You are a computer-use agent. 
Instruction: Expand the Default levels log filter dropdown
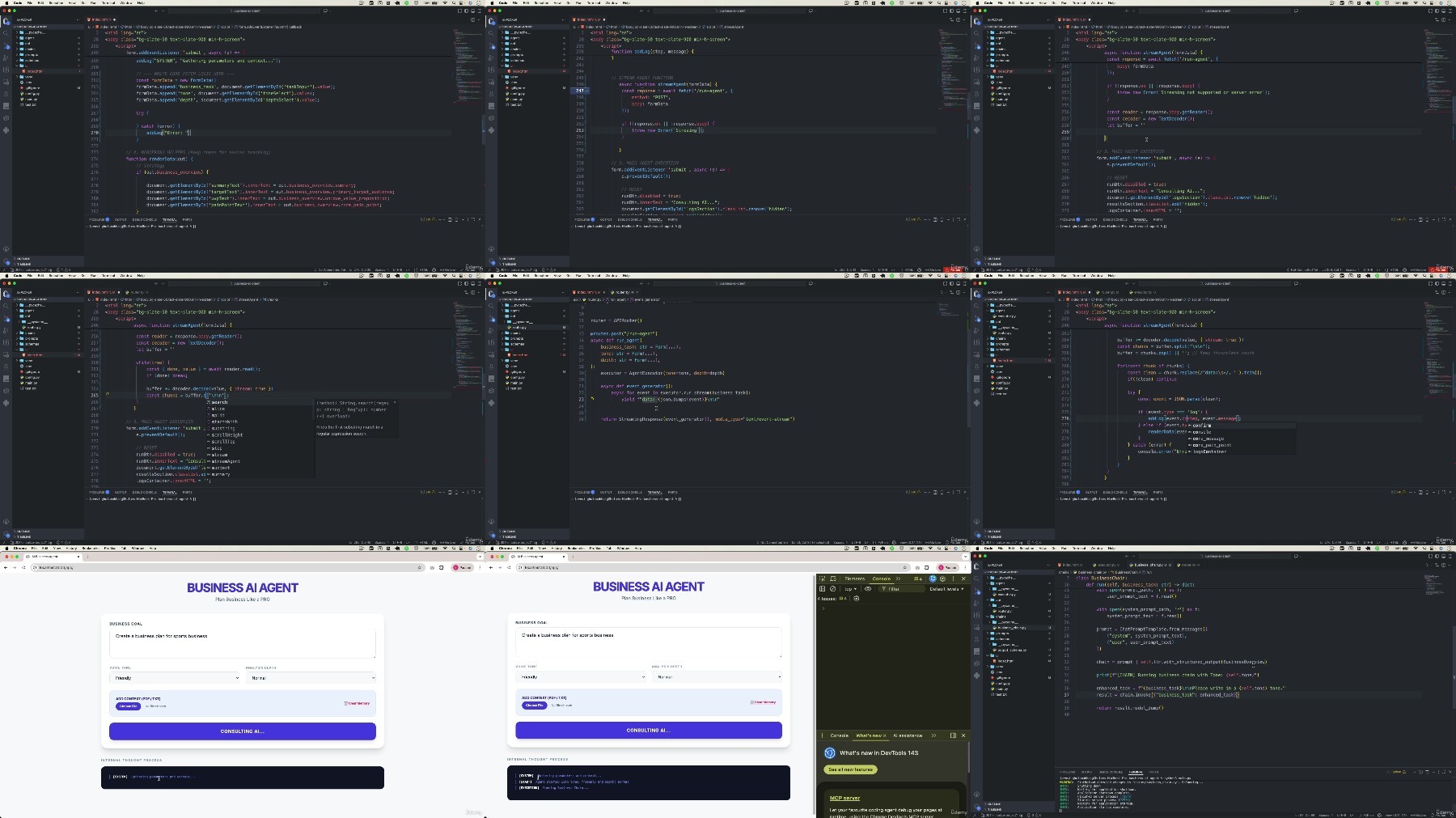tap(946, 589)
